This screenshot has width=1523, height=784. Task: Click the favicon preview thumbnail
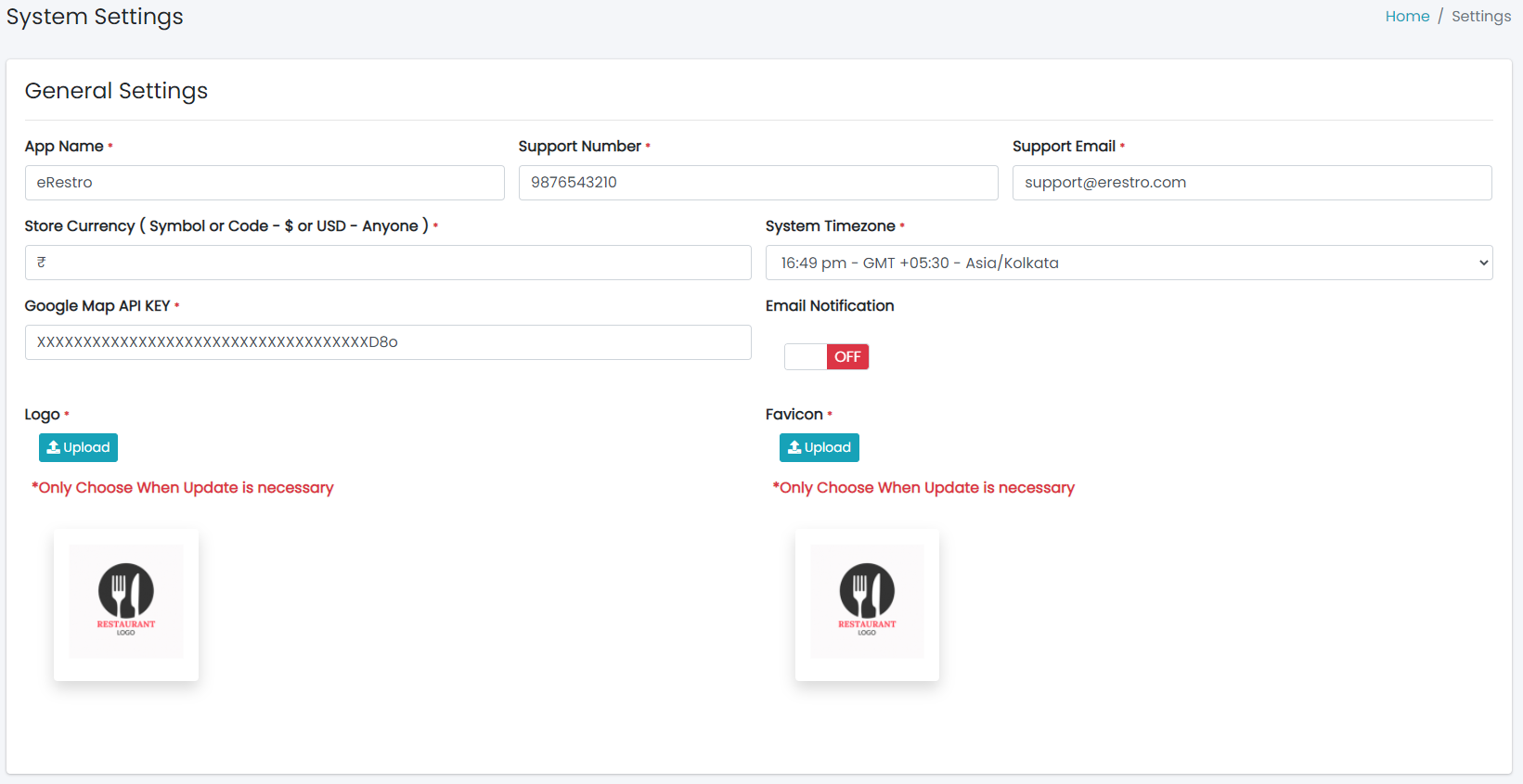(867, 603)
